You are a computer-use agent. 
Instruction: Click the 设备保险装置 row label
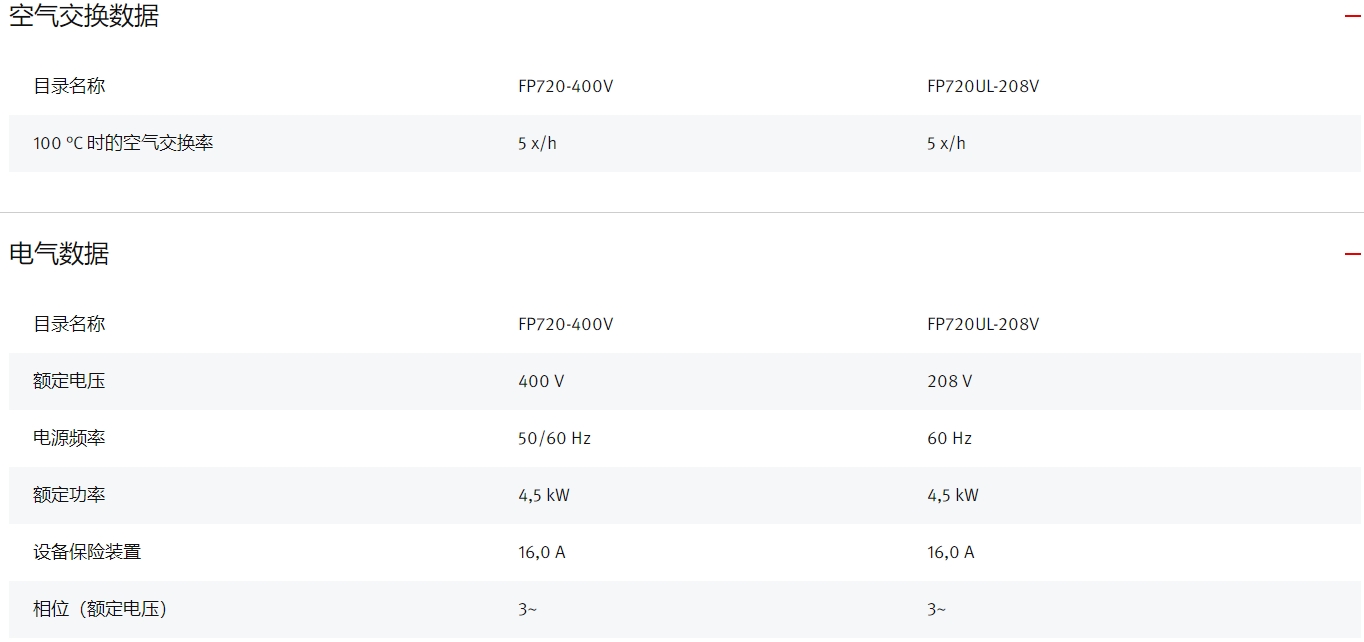pyautogui.click(x=87, y=552)
